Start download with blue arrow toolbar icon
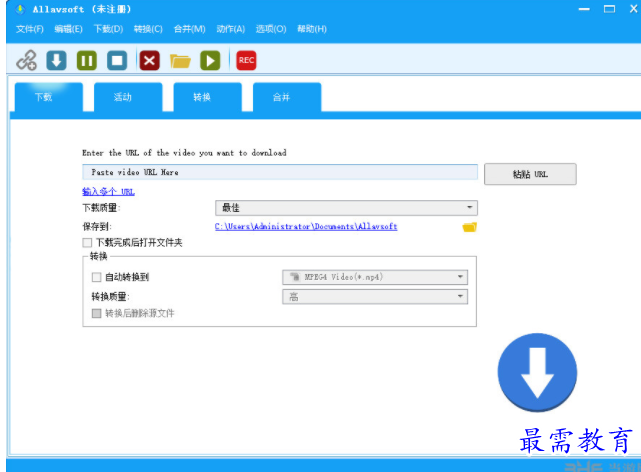 (x=56, y=60)
